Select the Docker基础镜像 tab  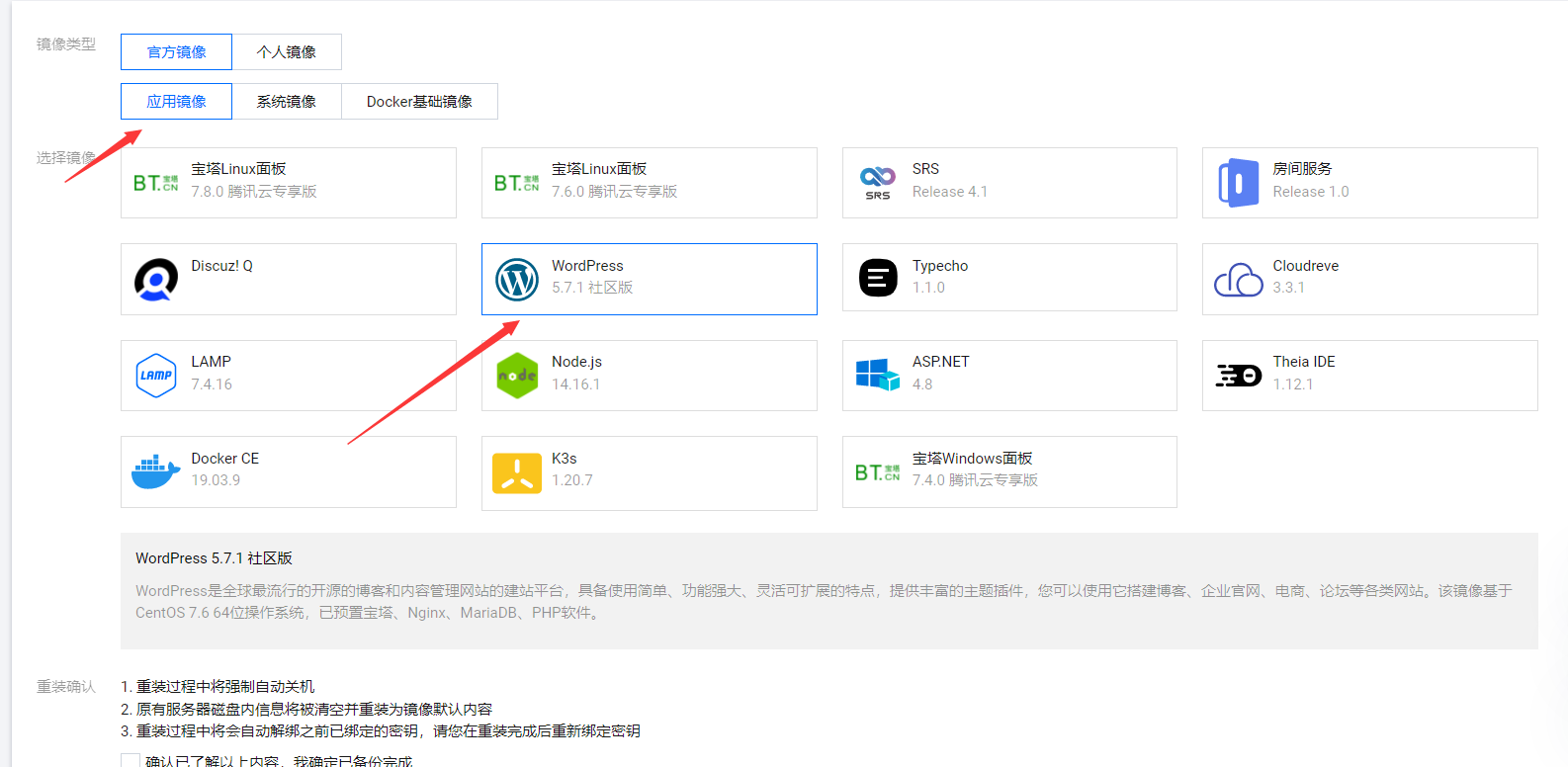tap(419, 102)
